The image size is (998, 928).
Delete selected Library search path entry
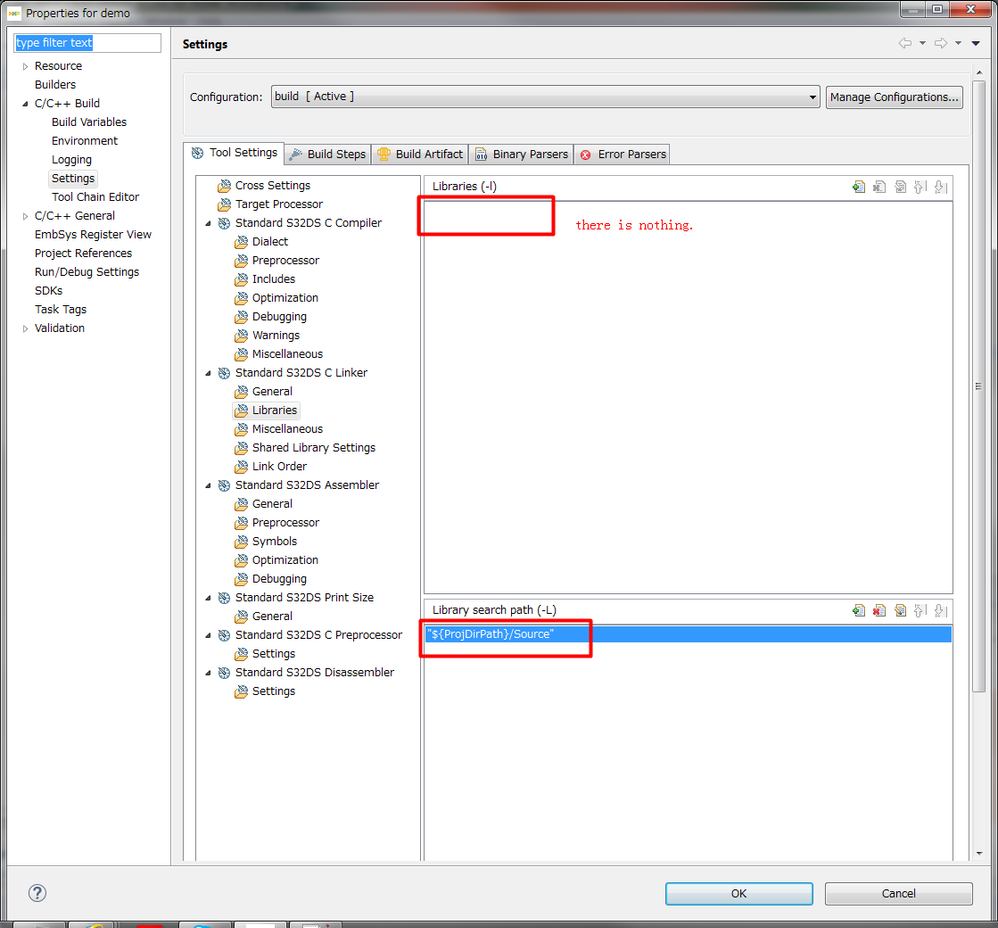tap(879, 610)
